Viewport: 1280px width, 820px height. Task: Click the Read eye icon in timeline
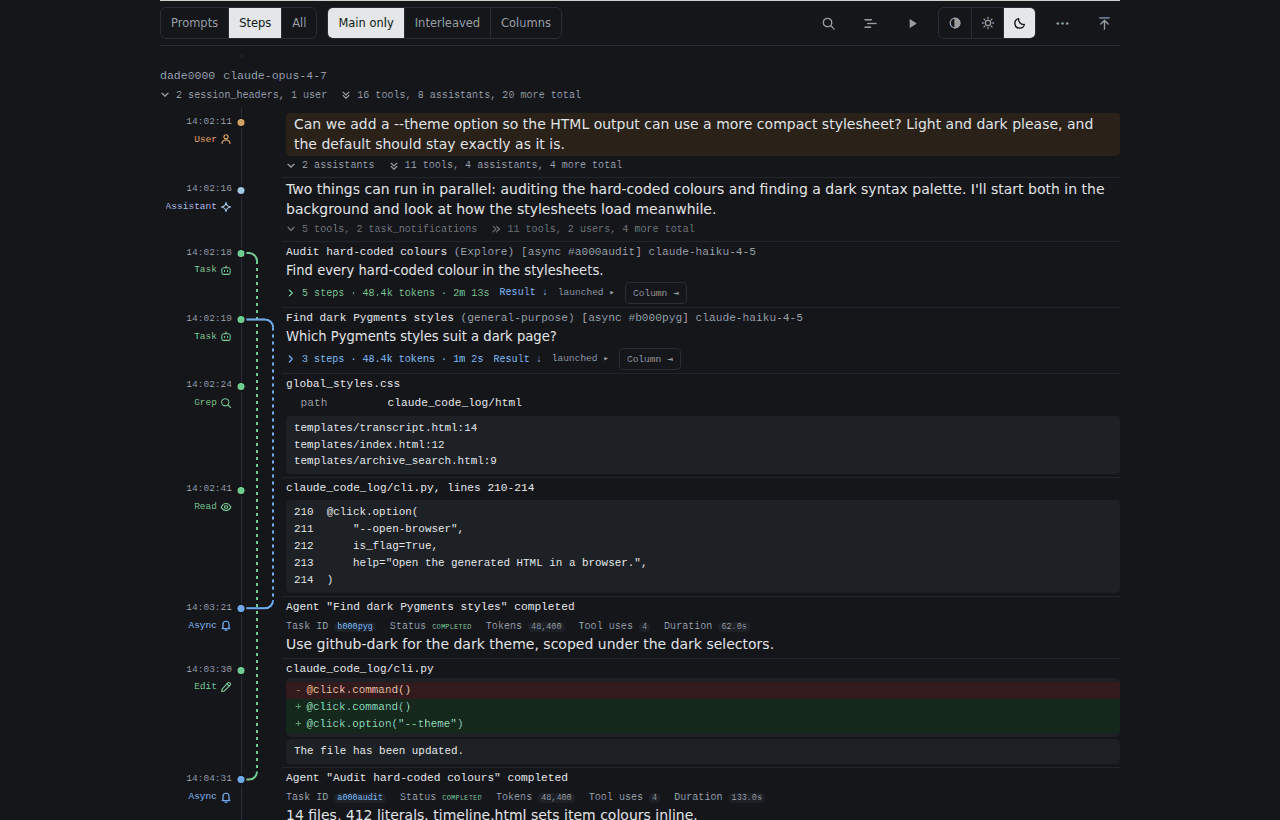click(x=226, y=507)
